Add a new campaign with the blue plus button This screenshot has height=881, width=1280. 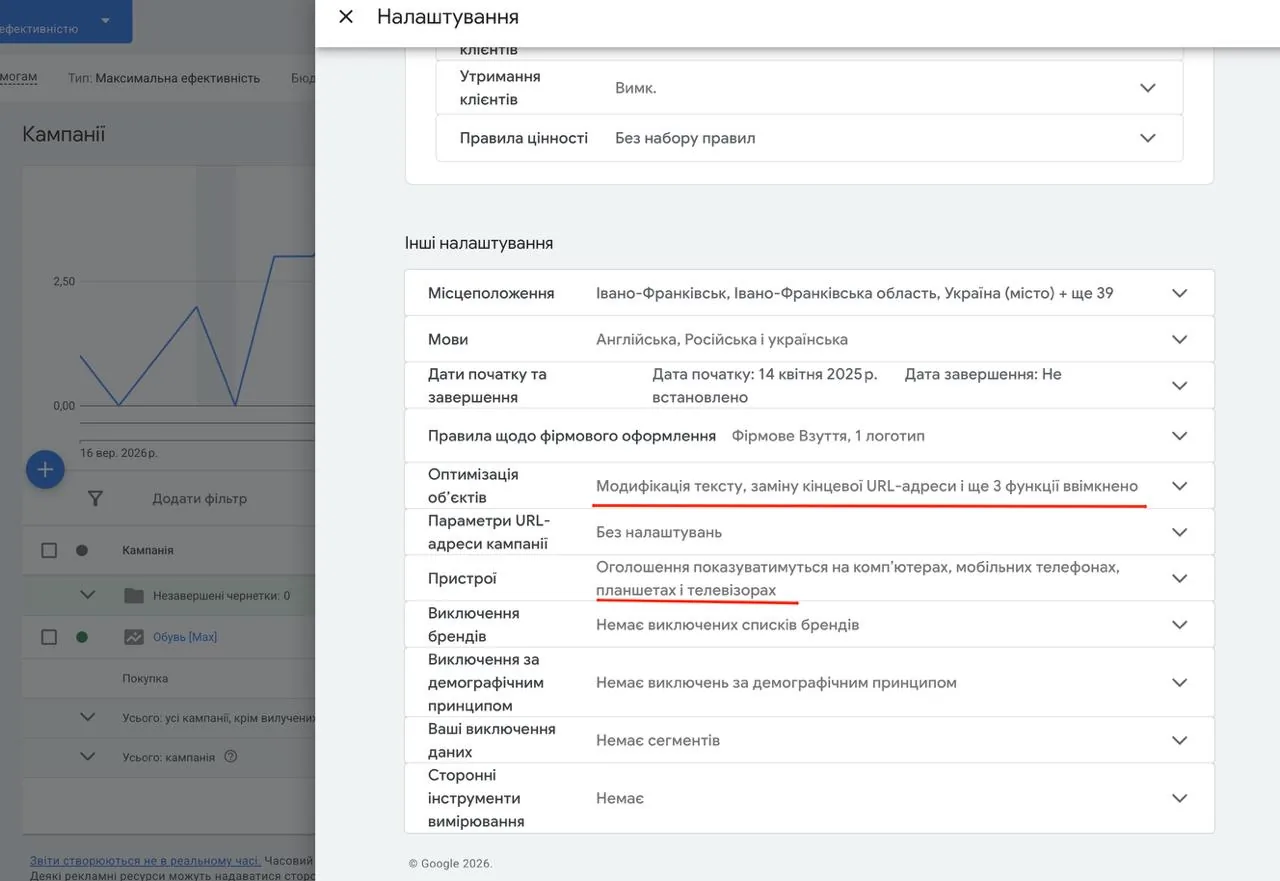pyautogui.click(x=45, y=469)
